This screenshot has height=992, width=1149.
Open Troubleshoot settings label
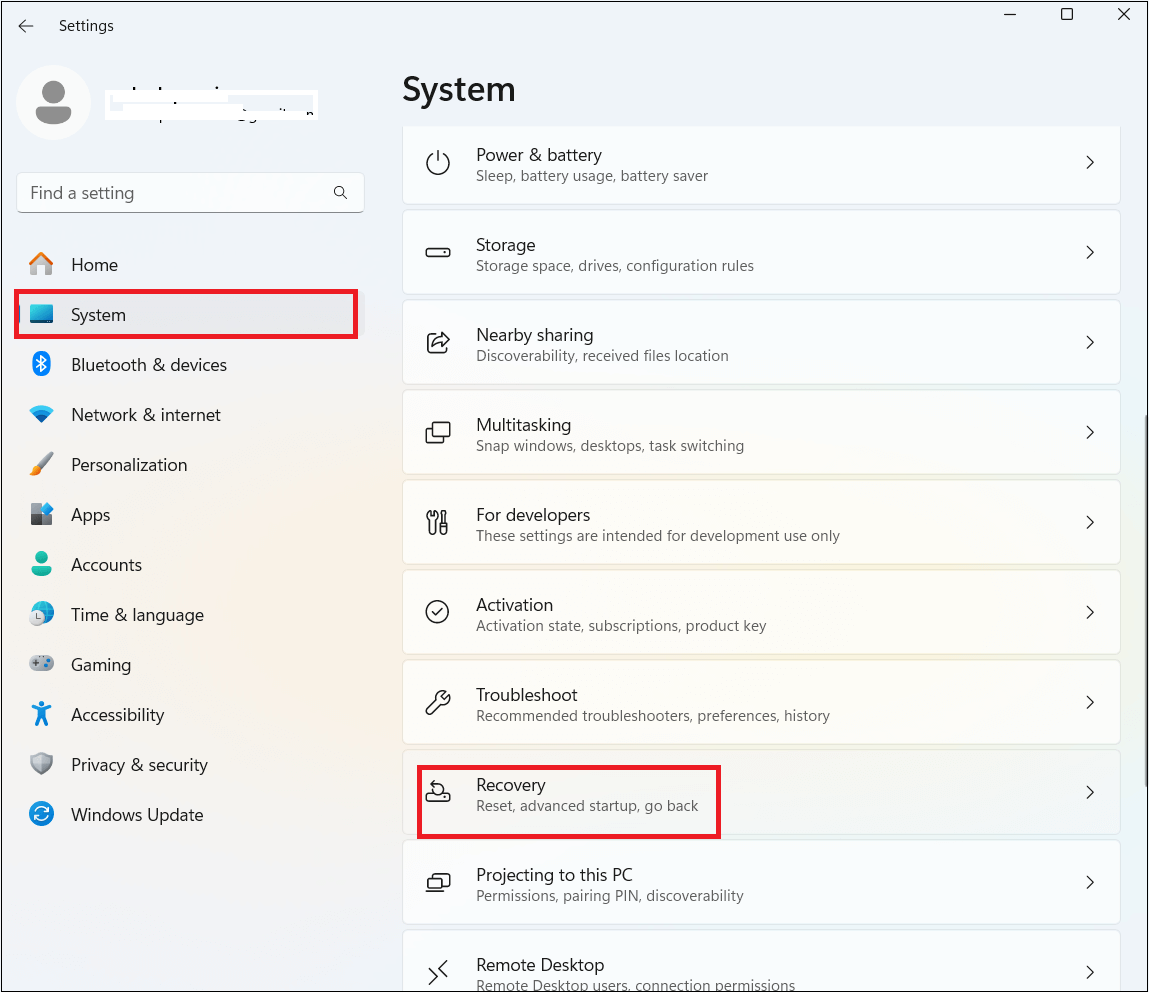[526, 695]
